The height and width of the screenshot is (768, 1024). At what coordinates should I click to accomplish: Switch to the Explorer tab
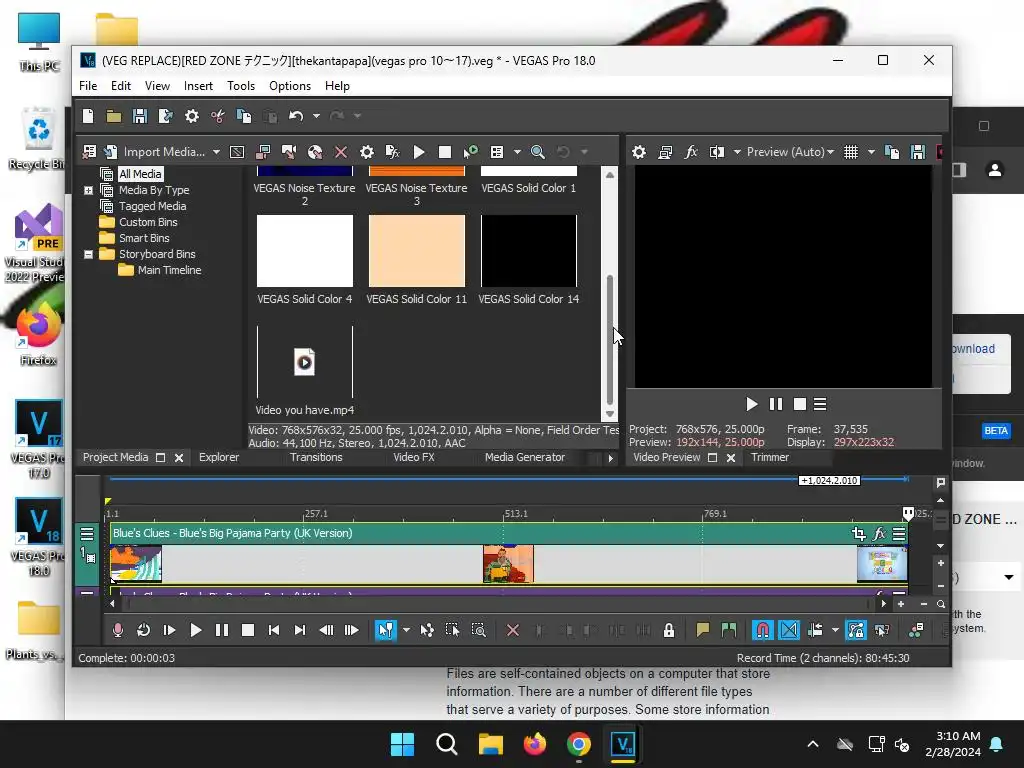[219, 457]
